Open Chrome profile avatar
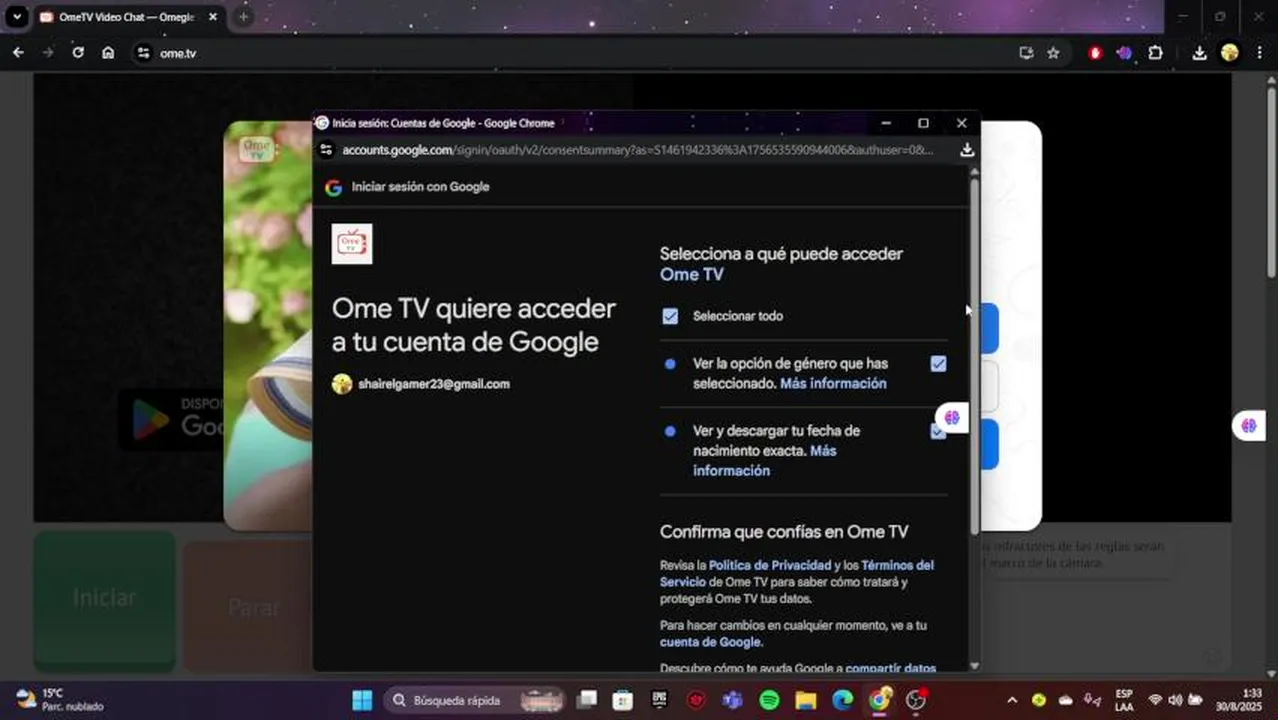 click(1230, 53)
